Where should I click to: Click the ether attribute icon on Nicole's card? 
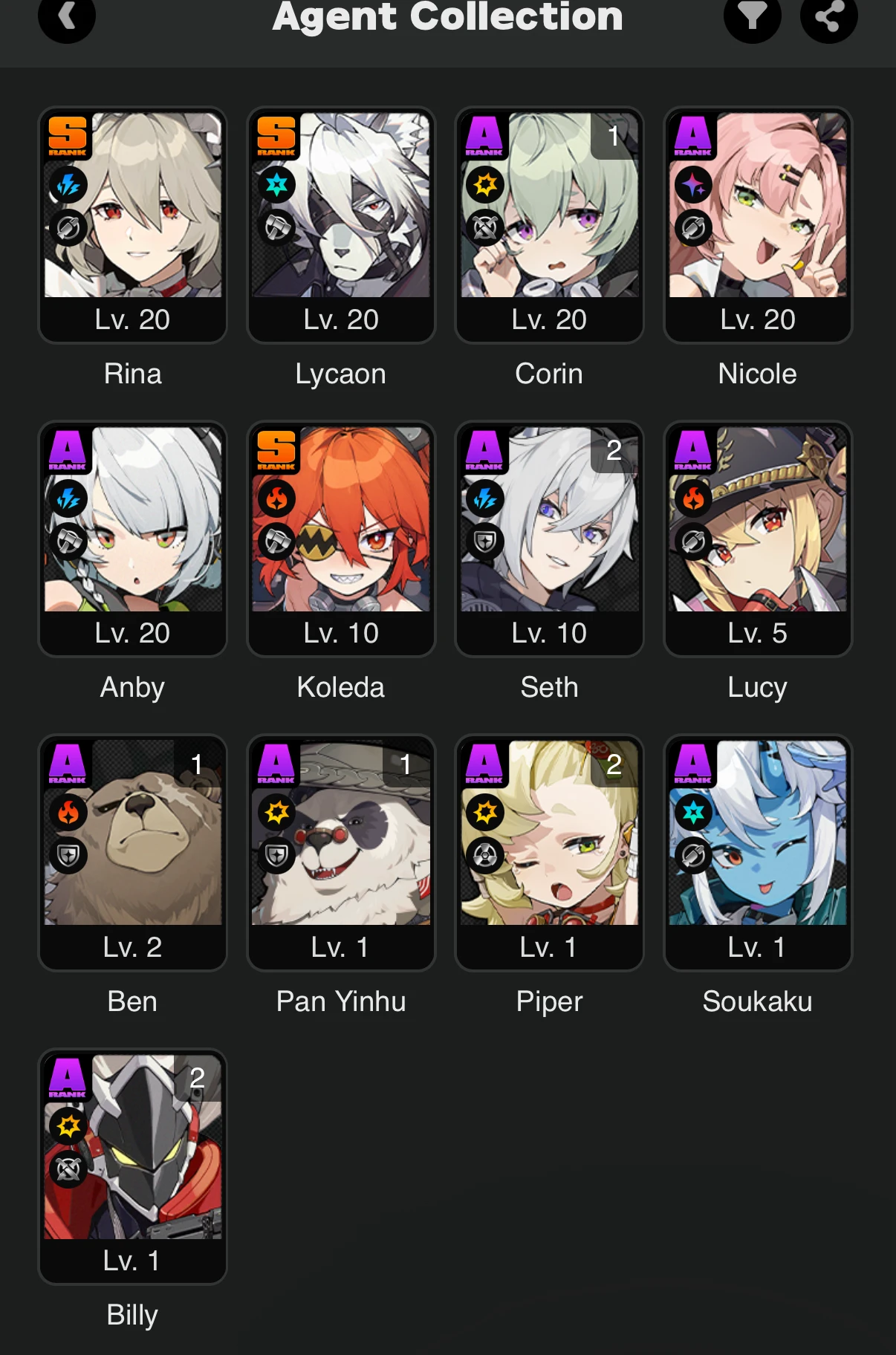click(x=694, y=185)
